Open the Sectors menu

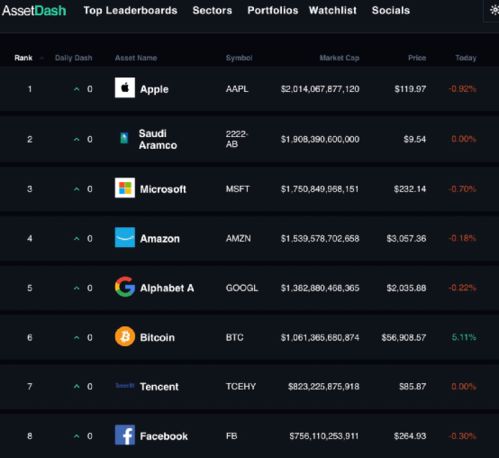[212, 10]
